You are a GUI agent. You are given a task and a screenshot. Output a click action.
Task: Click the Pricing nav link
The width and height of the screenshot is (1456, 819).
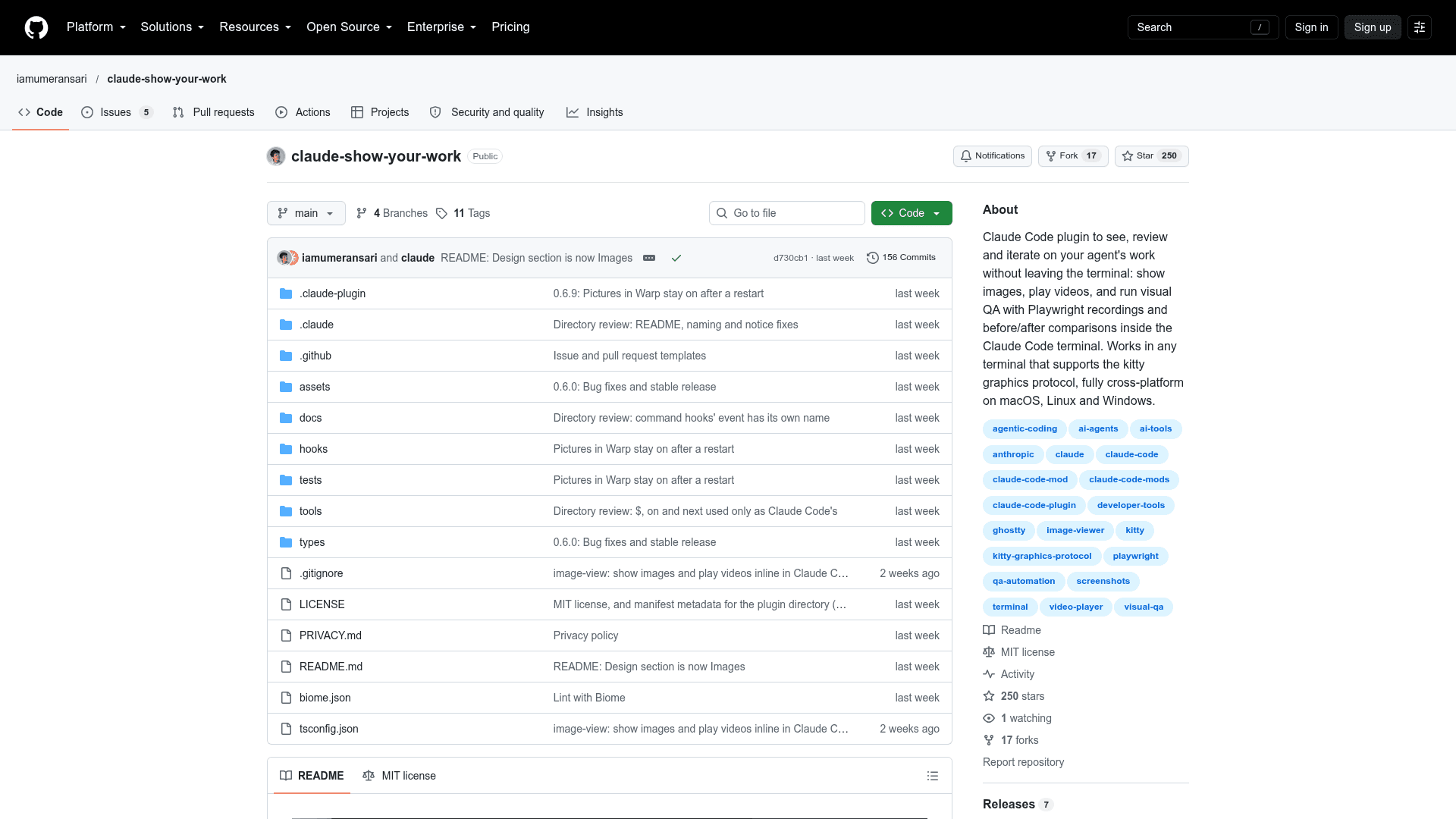click(x=510, y=27)
